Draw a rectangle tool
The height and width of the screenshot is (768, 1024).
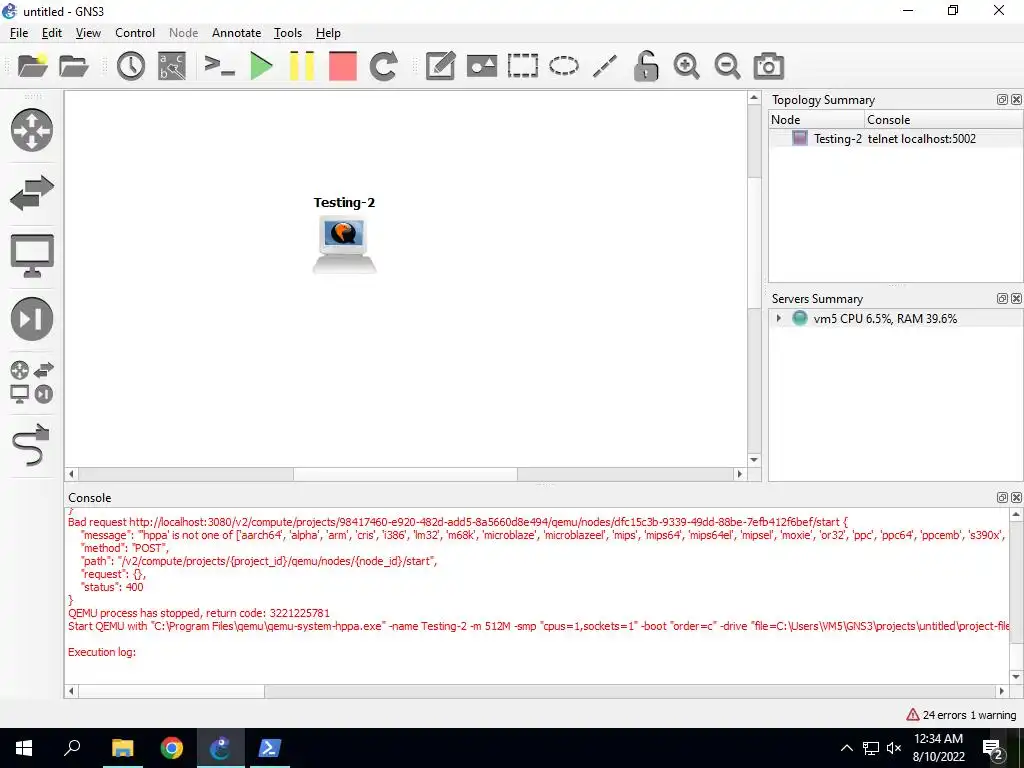[522, 66]
